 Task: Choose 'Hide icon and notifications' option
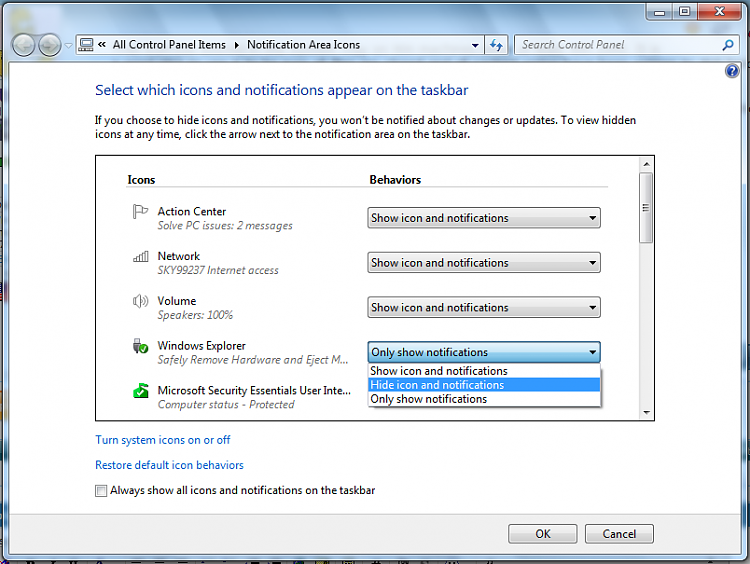(484, 385)
